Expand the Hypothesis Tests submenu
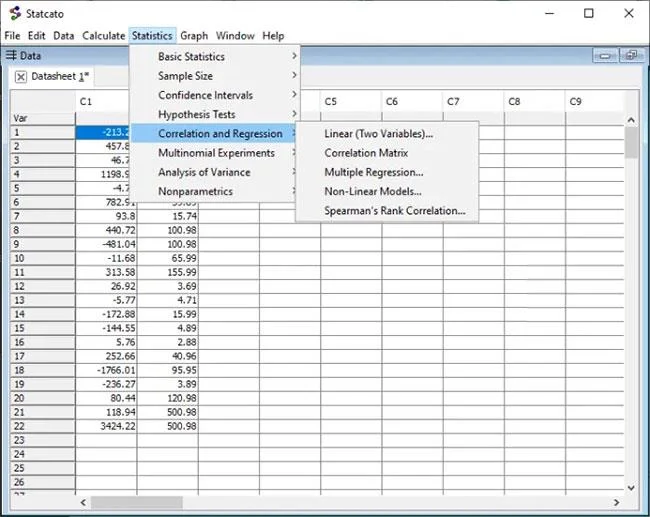650x517 pixels. pos(214,114)
